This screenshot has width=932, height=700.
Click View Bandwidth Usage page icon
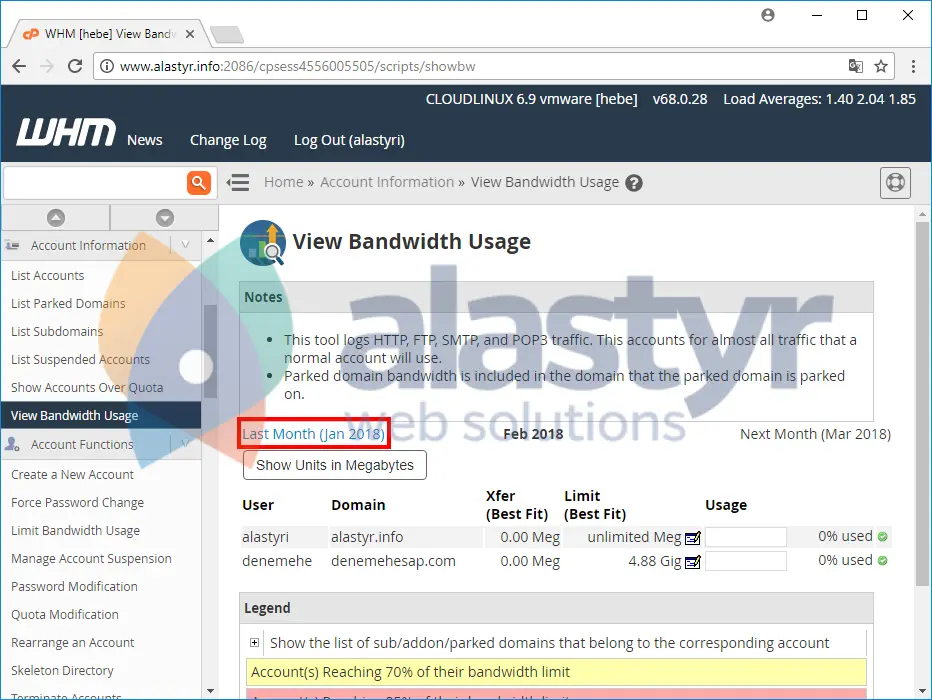point(263,242)
